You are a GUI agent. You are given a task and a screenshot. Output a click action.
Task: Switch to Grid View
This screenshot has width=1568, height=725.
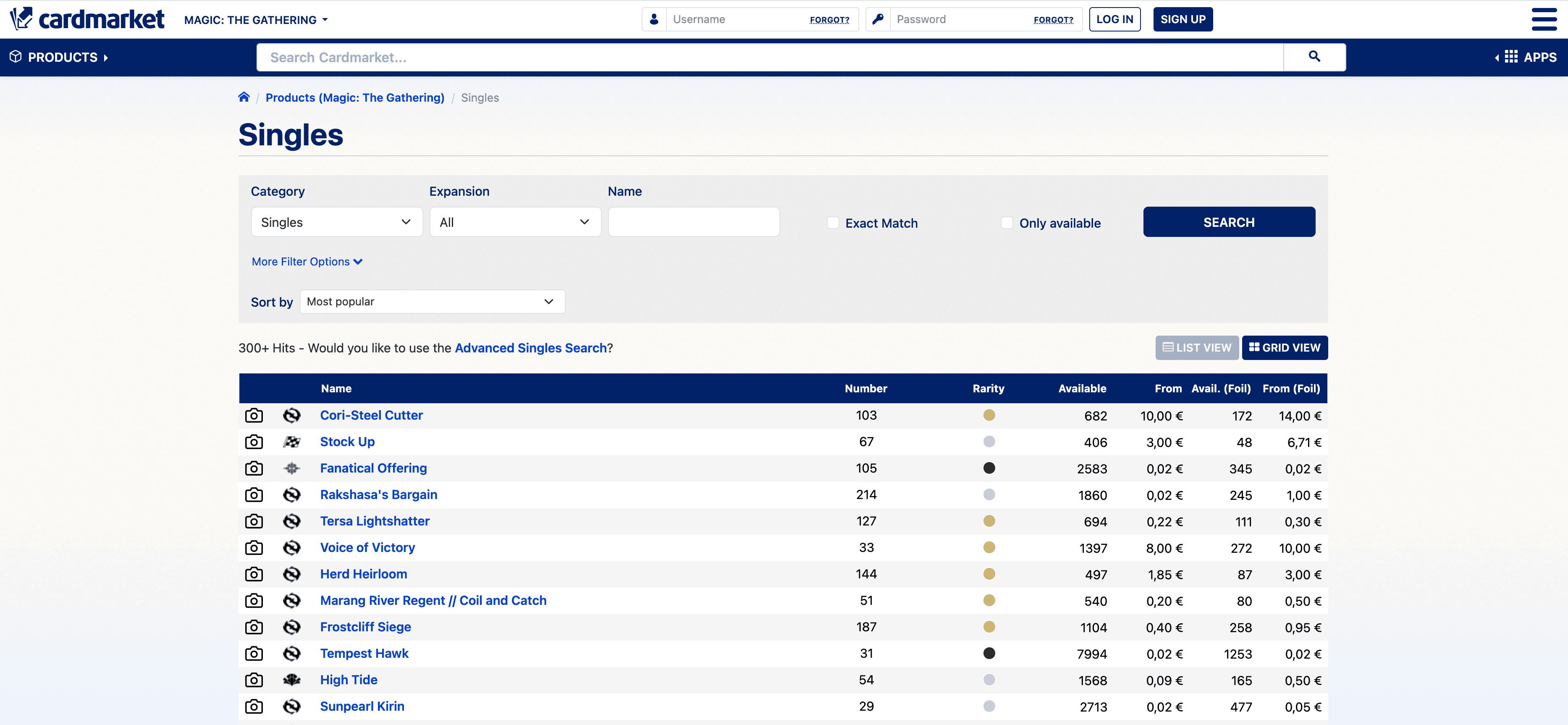(1285, 347)
